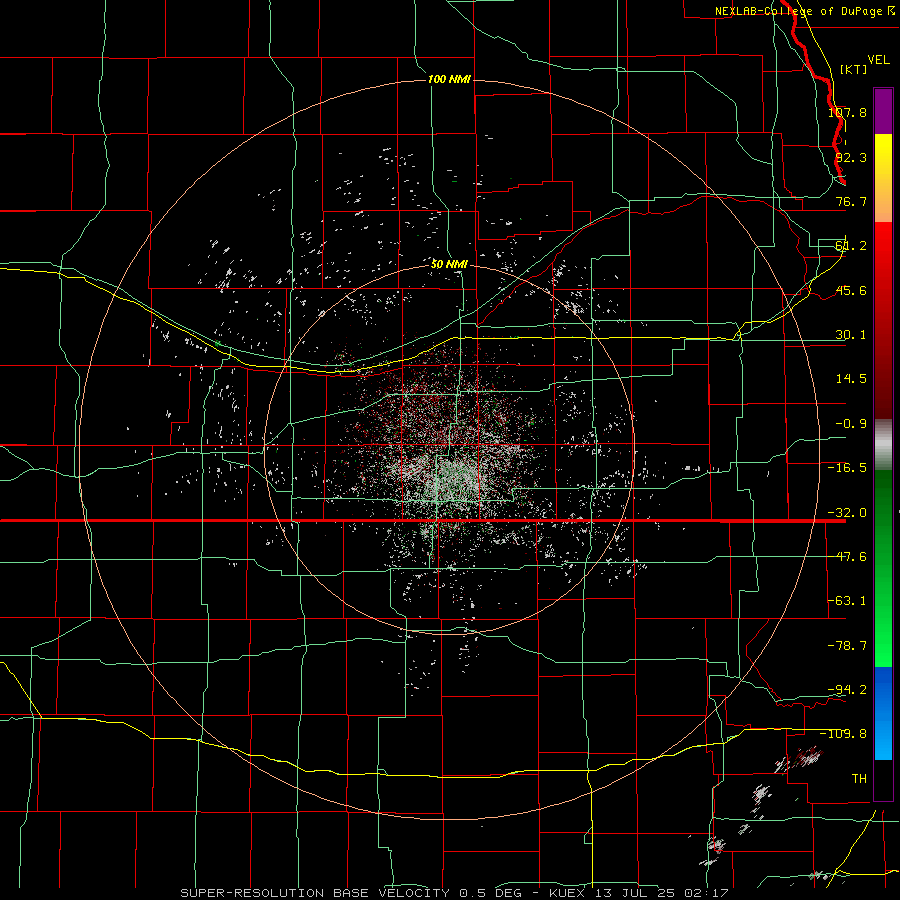
Task: Click the KUEX radar station identifier
Action: point(569,893)
